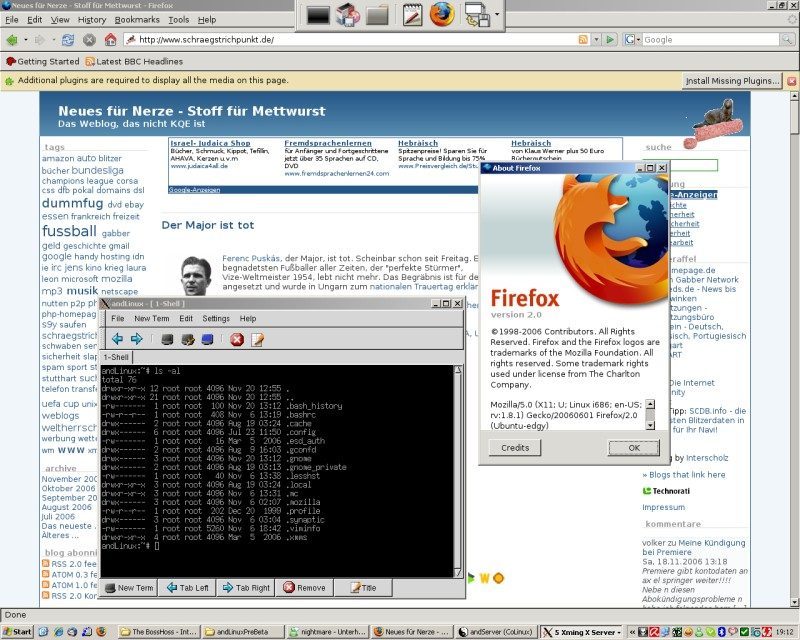800x640 pixels.
Task: Click Install Missing Plugins button
Action: point(732,81)
